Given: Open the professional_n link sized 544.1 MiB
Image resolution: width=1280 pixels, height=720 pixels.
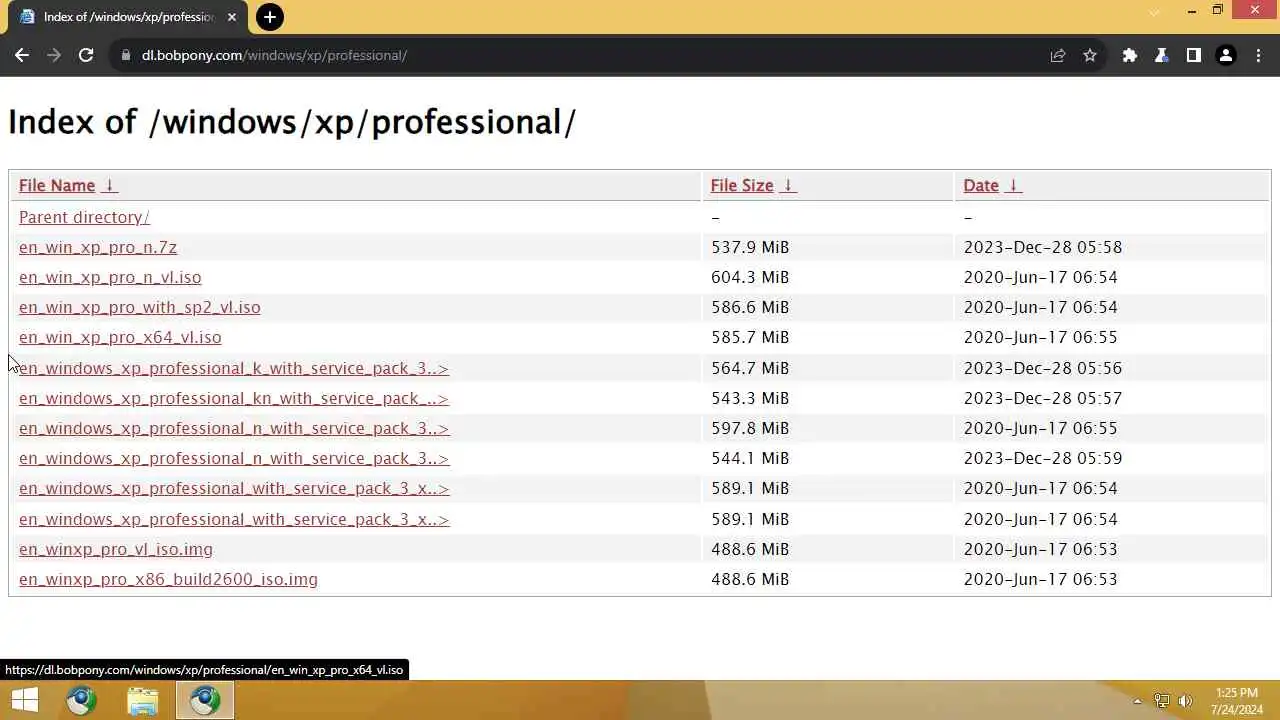Looking at the screenshot, I should tap(234, 458).
